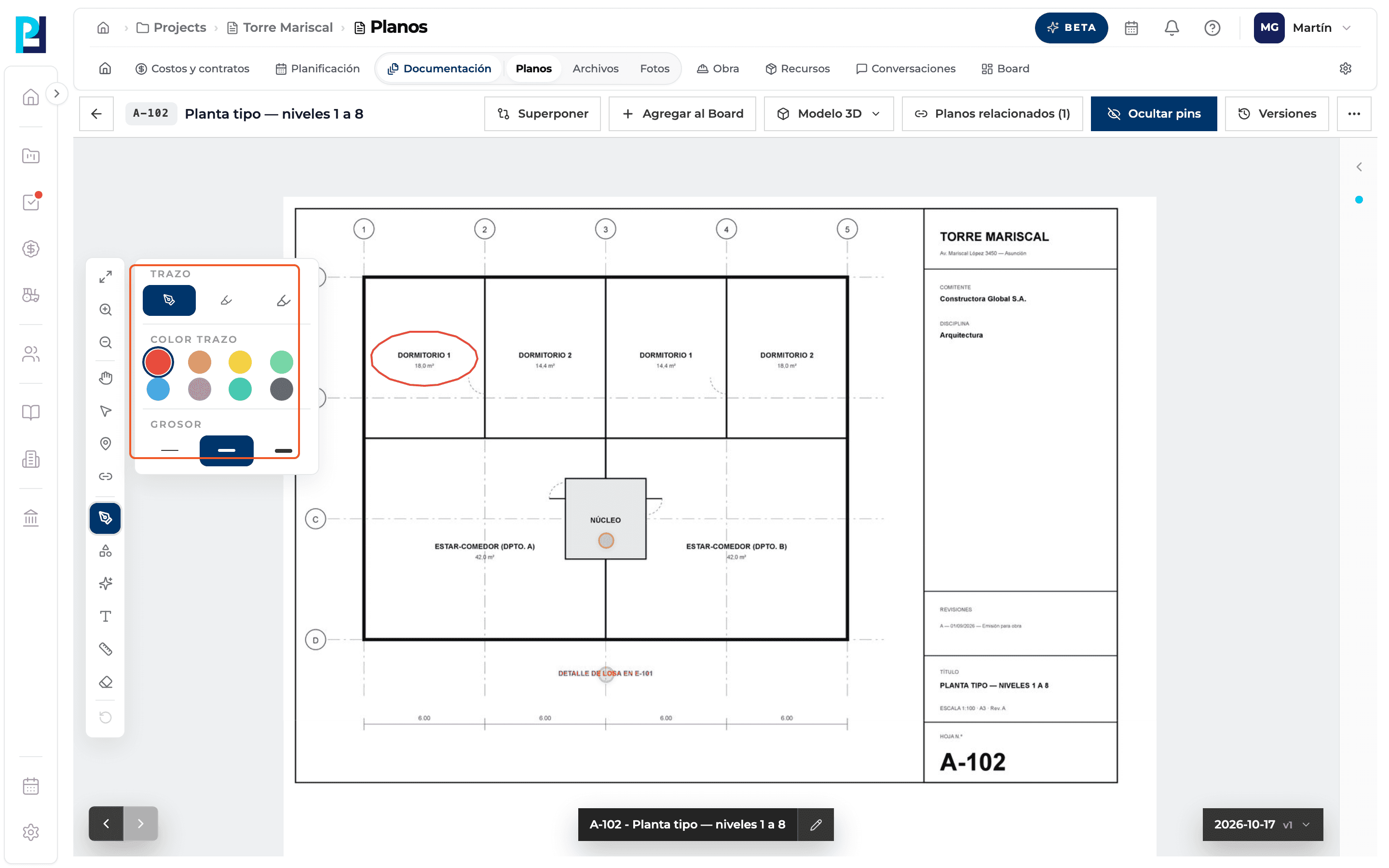Select the pan hand tool
Viewport: 1389px width, 868px height.
point(105,378)
